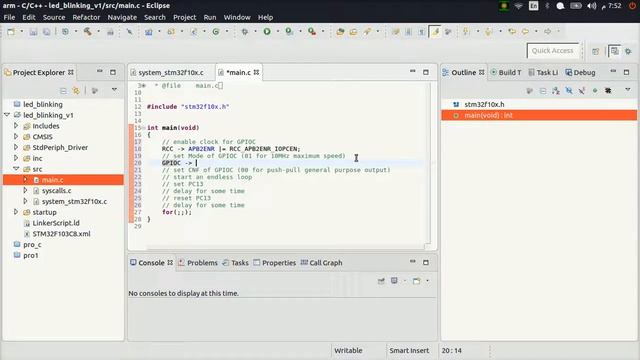Open the Project menu

[184, 17]
